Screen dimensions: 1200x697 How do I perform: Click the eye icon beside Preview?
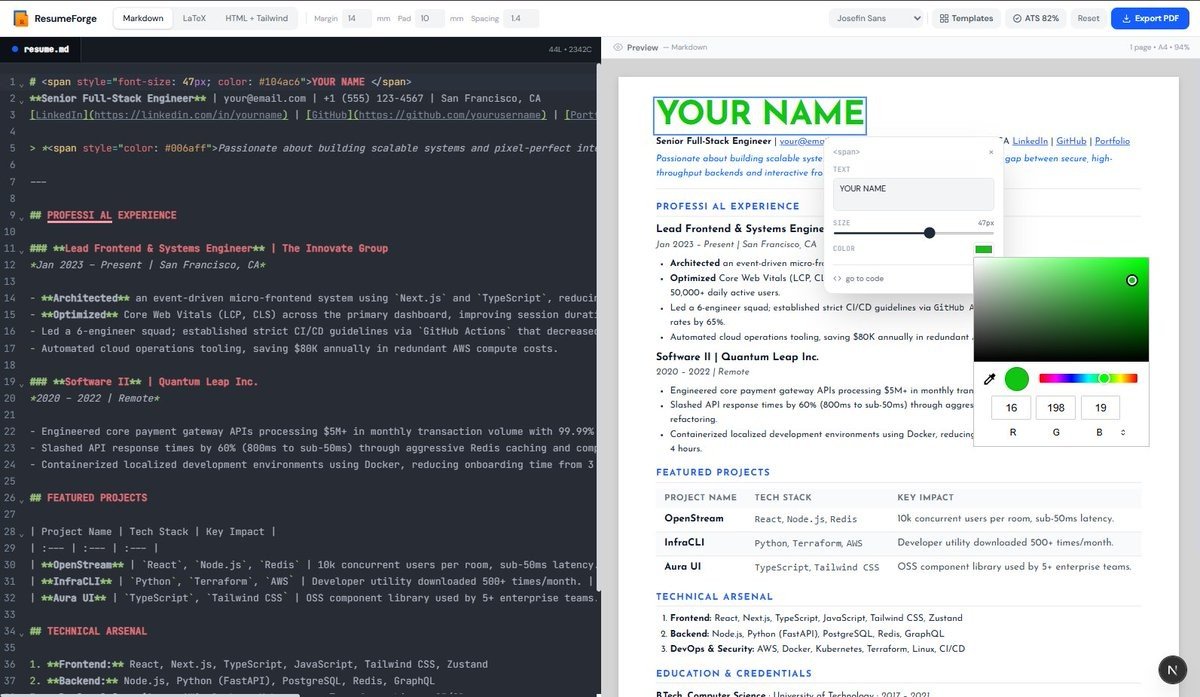coord(618,47)
